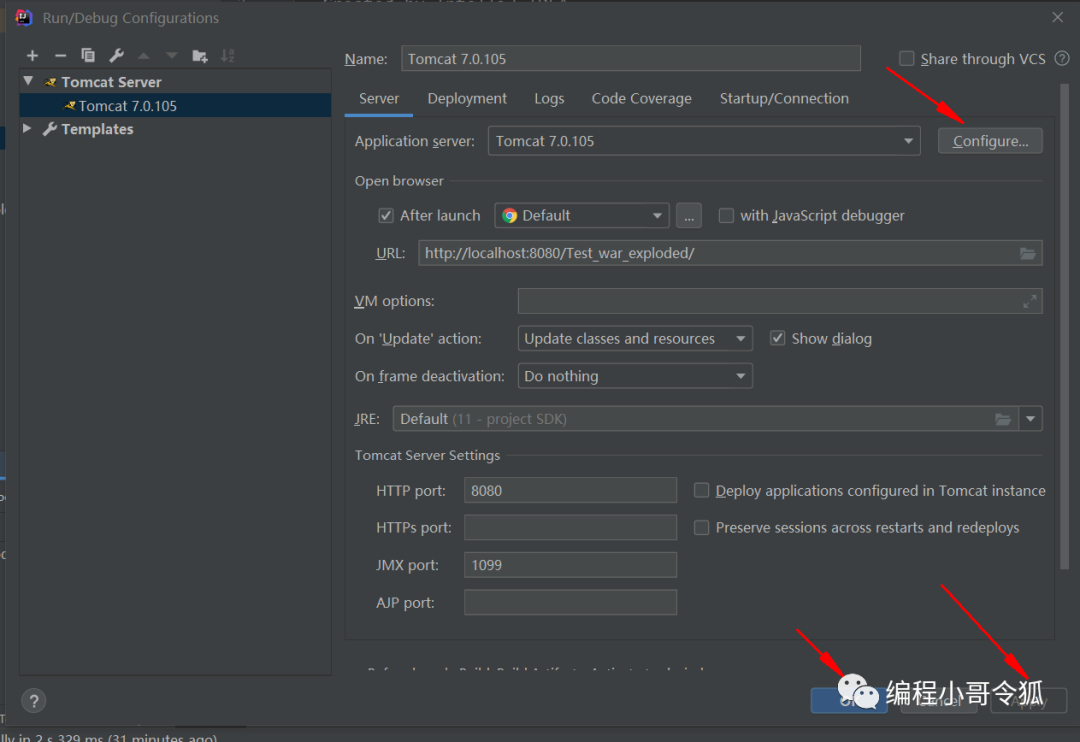The width and height of the screenshot is (1080, 742).
Task: Click the Configure... button
Action: point(990,141)
